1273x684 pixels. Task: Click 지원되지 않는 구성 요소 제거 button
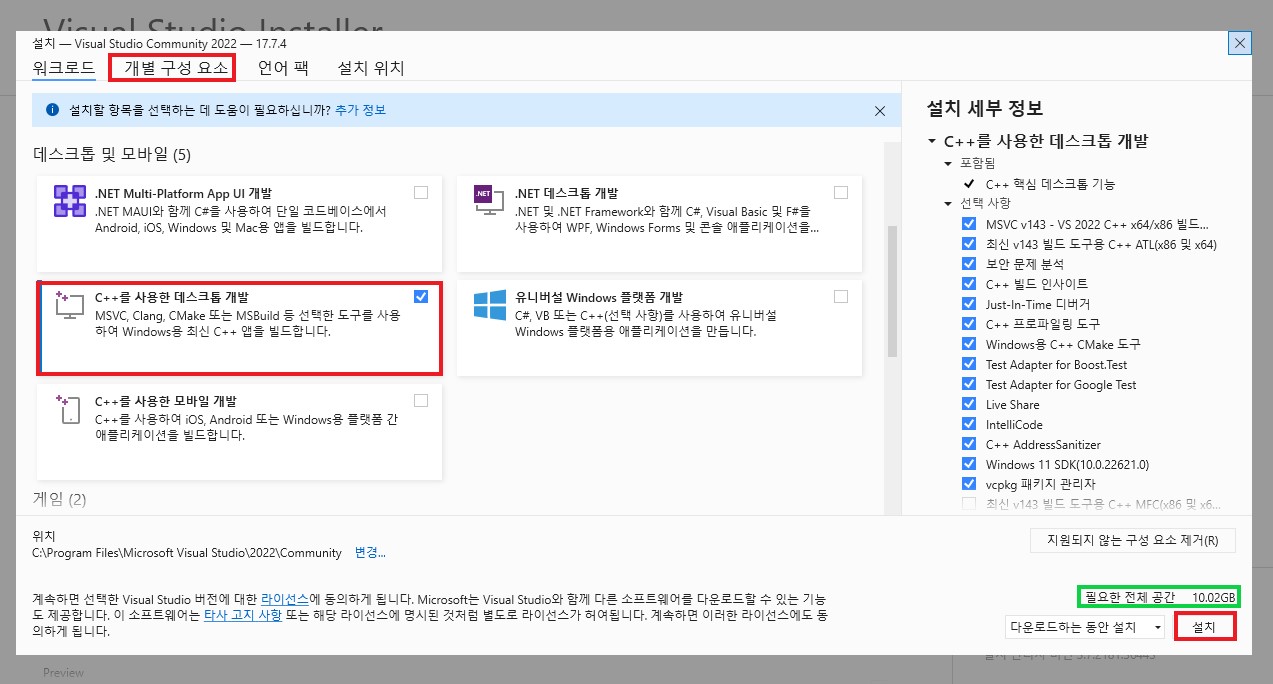1132,540
